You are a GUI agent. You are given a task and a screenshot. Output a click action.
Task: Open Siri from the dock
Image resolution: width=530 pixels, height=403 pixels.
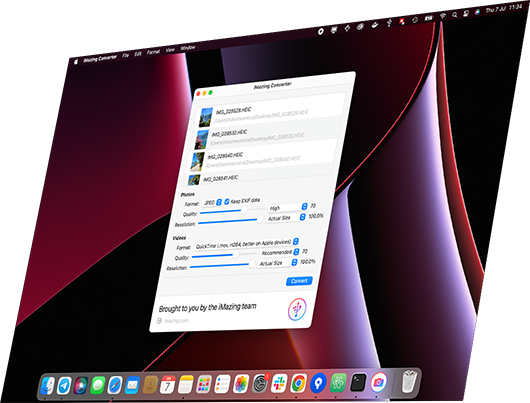(x=81, y=385)
